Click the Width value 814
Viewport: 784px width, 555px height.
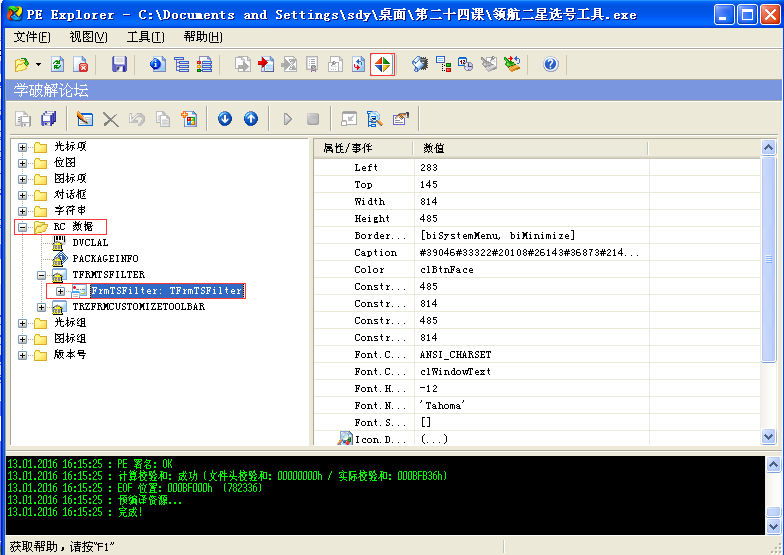[428, 202]
